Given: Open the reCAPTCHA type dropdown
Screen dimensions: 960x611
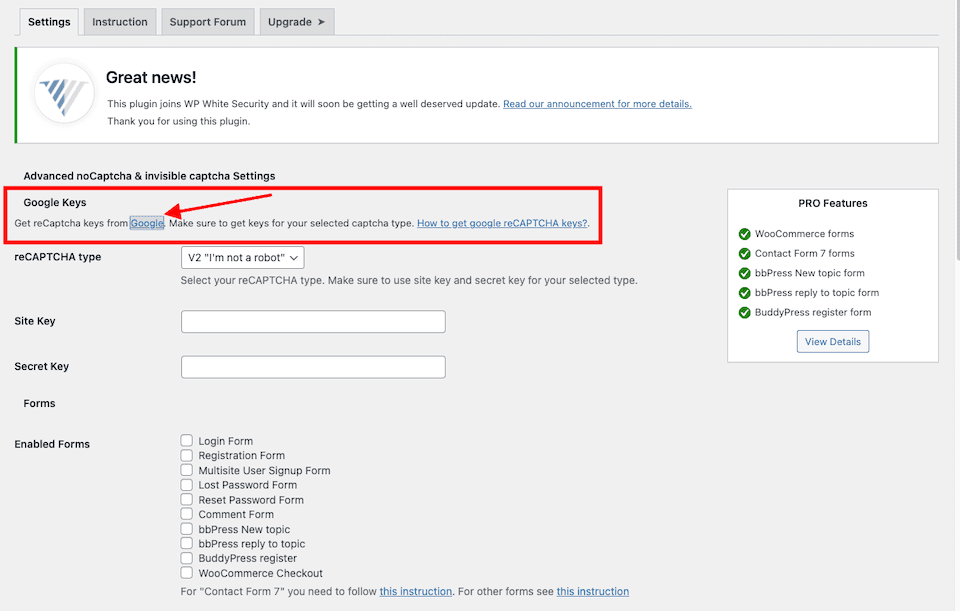Looking at the screenshot, I should click(x=242, y=258).
